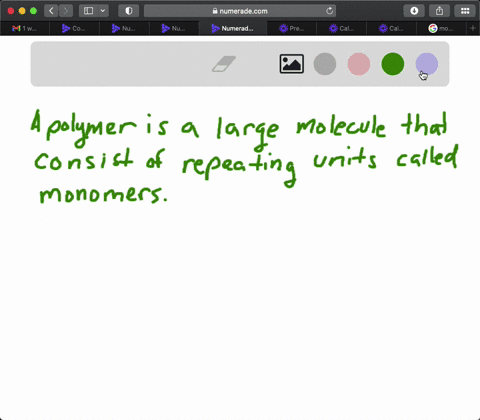Pick the pink pen color

(x=359, y=64)
